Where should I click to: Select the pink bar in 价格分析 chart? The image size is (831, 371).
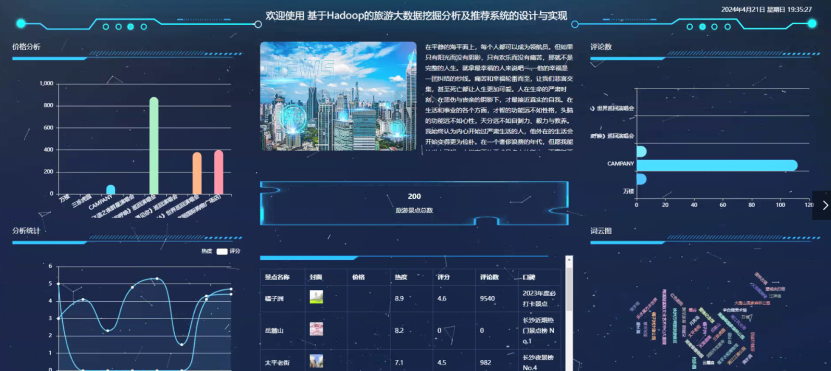[x=218, y=172]
